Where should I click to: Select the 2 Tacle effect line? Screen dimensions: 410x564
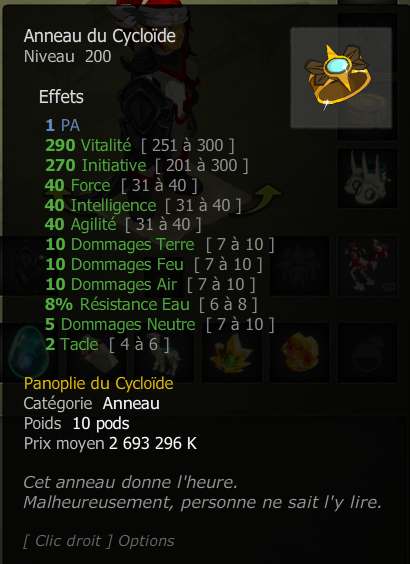pos(107,345)
